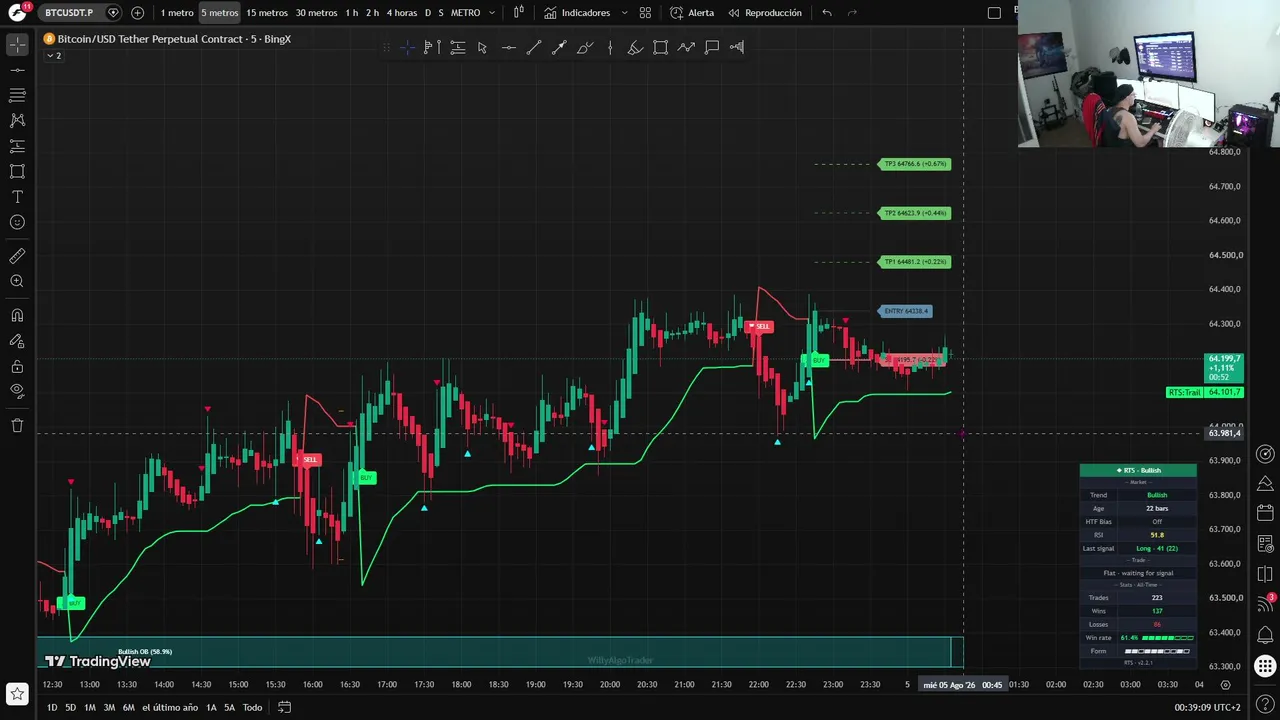Select the 5 metros timeframe
This screenshot has height=720, width=1280.
click(219, 13)
